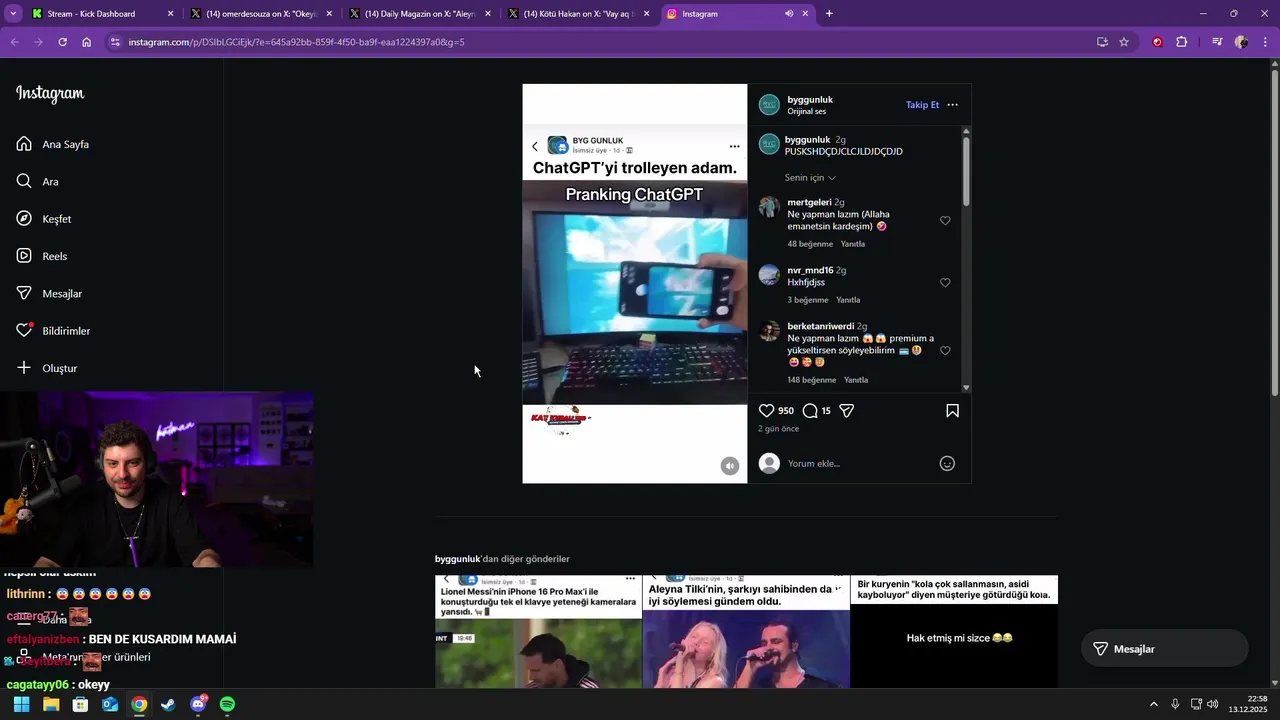1280x720 pixels.
Task: Like mertgeleri's comment
Action: pyautogui.click(x=945, y=221)
